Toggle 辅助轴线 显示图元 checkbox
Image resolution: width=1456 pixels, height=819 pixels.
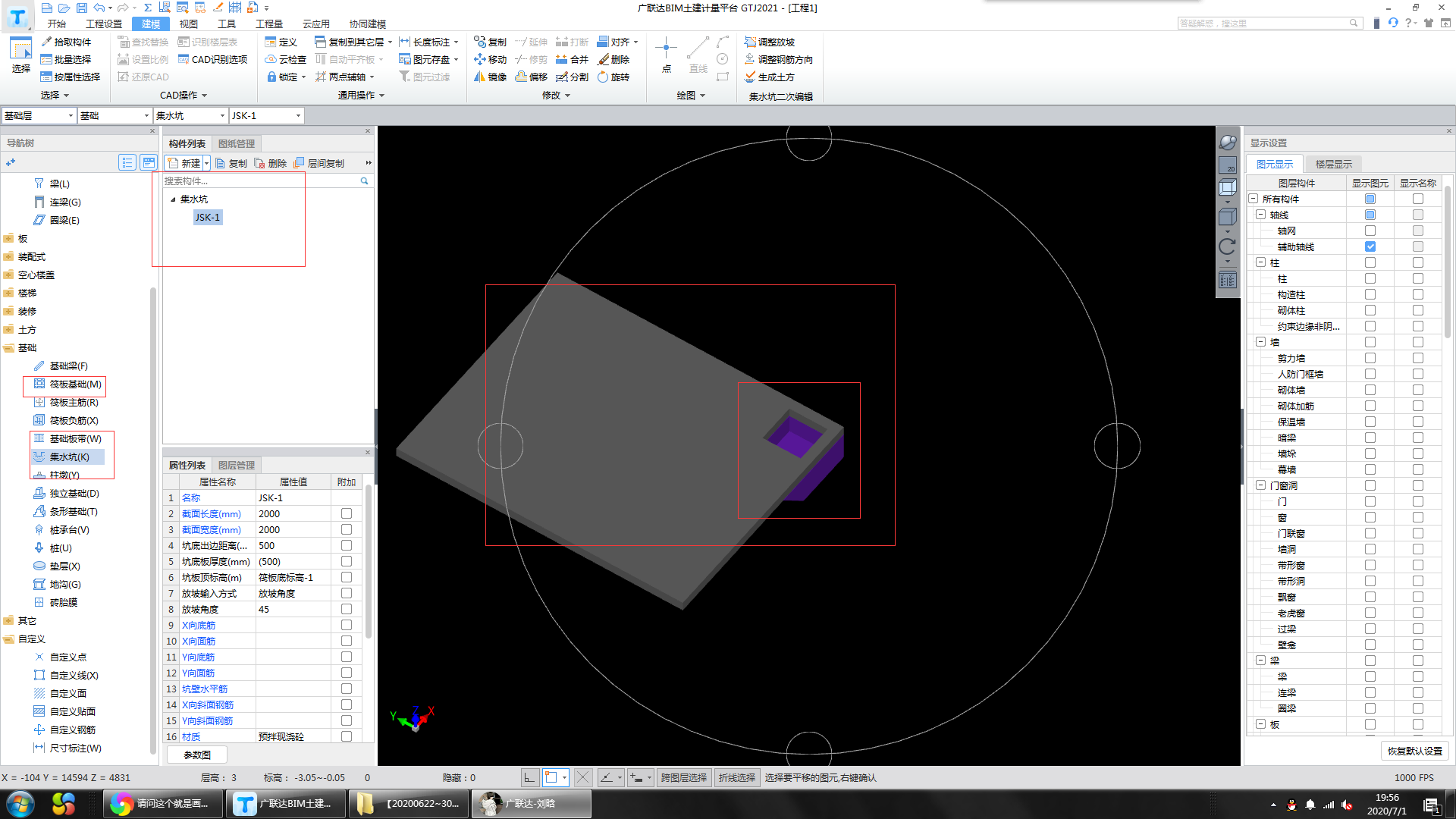(1370, 246)
